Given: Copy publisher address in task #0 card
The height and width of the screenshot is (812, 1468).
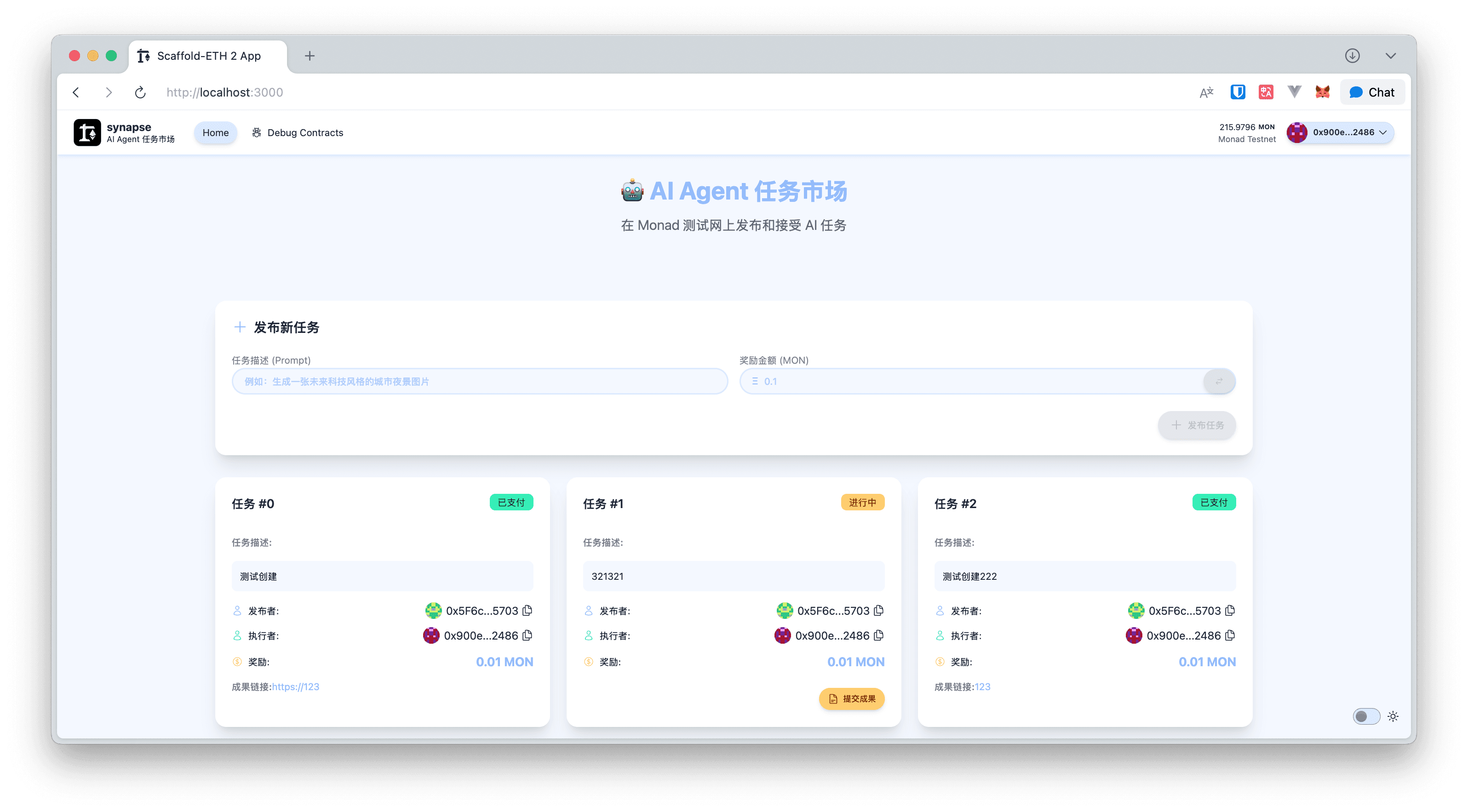Looking at the screenshot, I should pyautogui.click(x=527, y=610).
